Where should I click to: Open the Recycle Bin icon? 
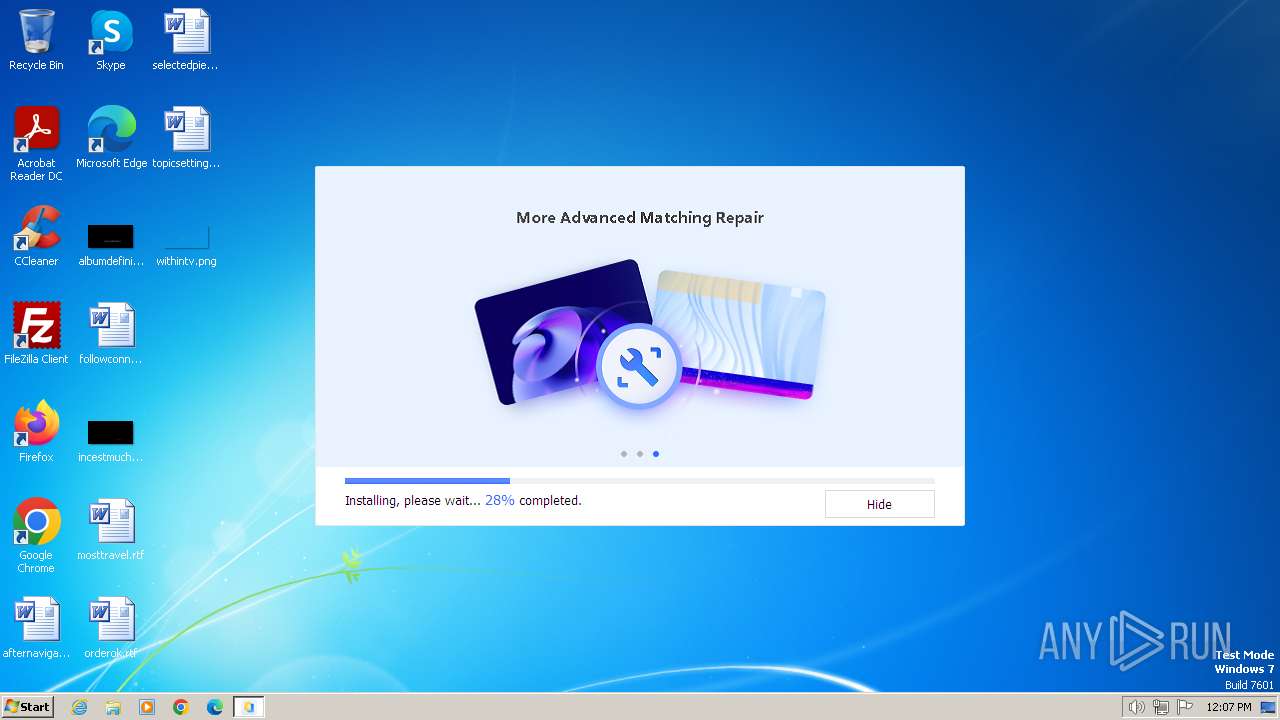tap(36, 41)
